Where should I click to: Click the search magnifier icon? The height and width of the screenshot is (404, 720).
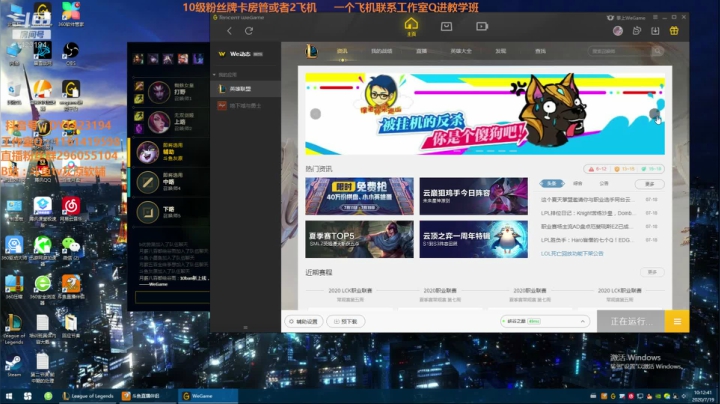pos(658,51)
